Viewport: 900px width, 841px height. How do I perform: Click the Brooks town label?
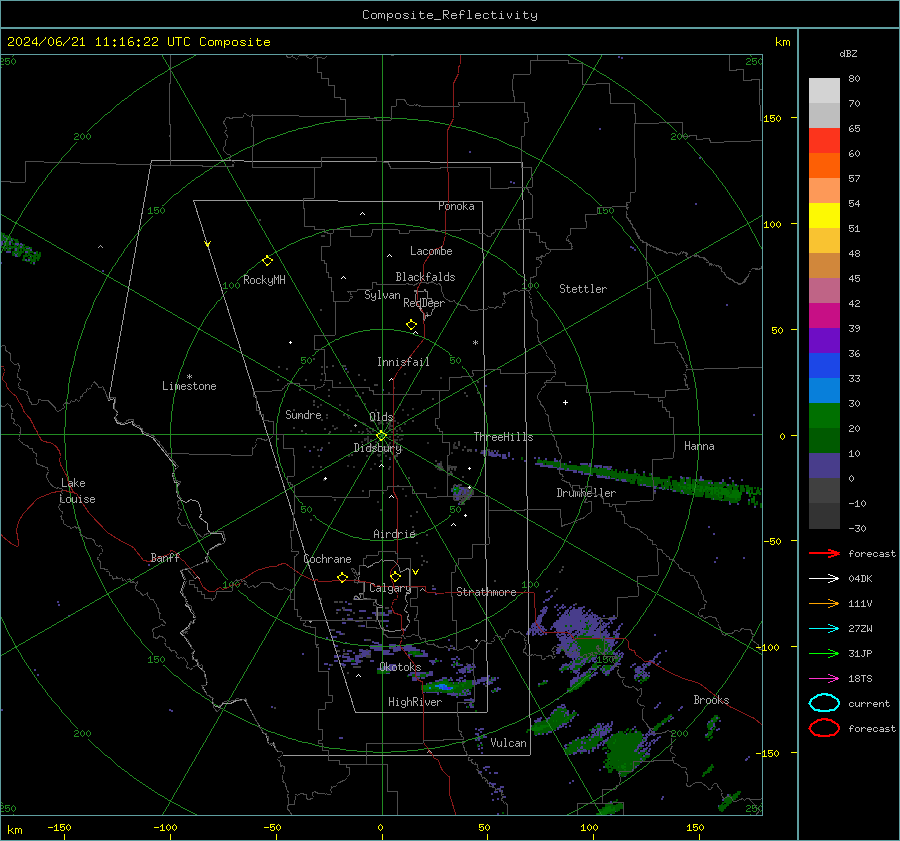pos(711,700)
